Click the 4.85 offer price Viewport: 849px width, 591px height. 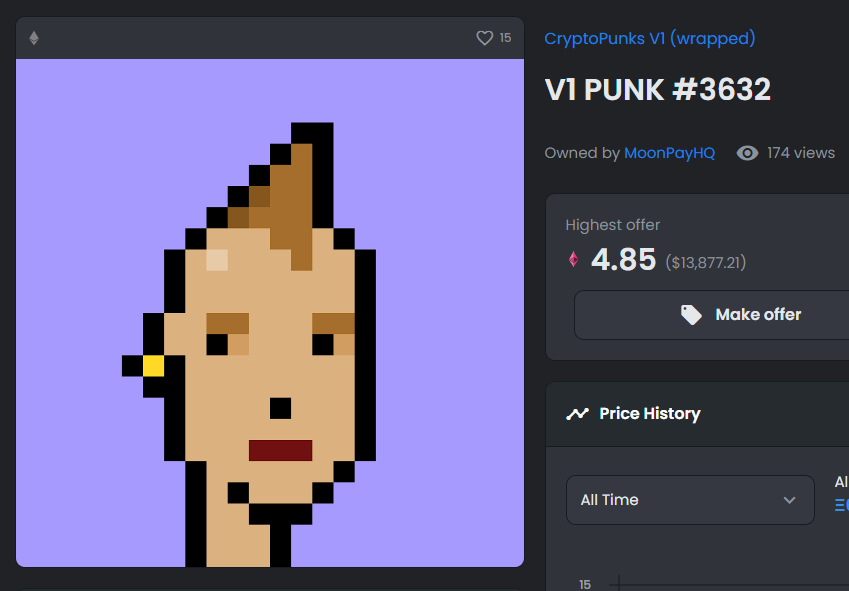623,259
